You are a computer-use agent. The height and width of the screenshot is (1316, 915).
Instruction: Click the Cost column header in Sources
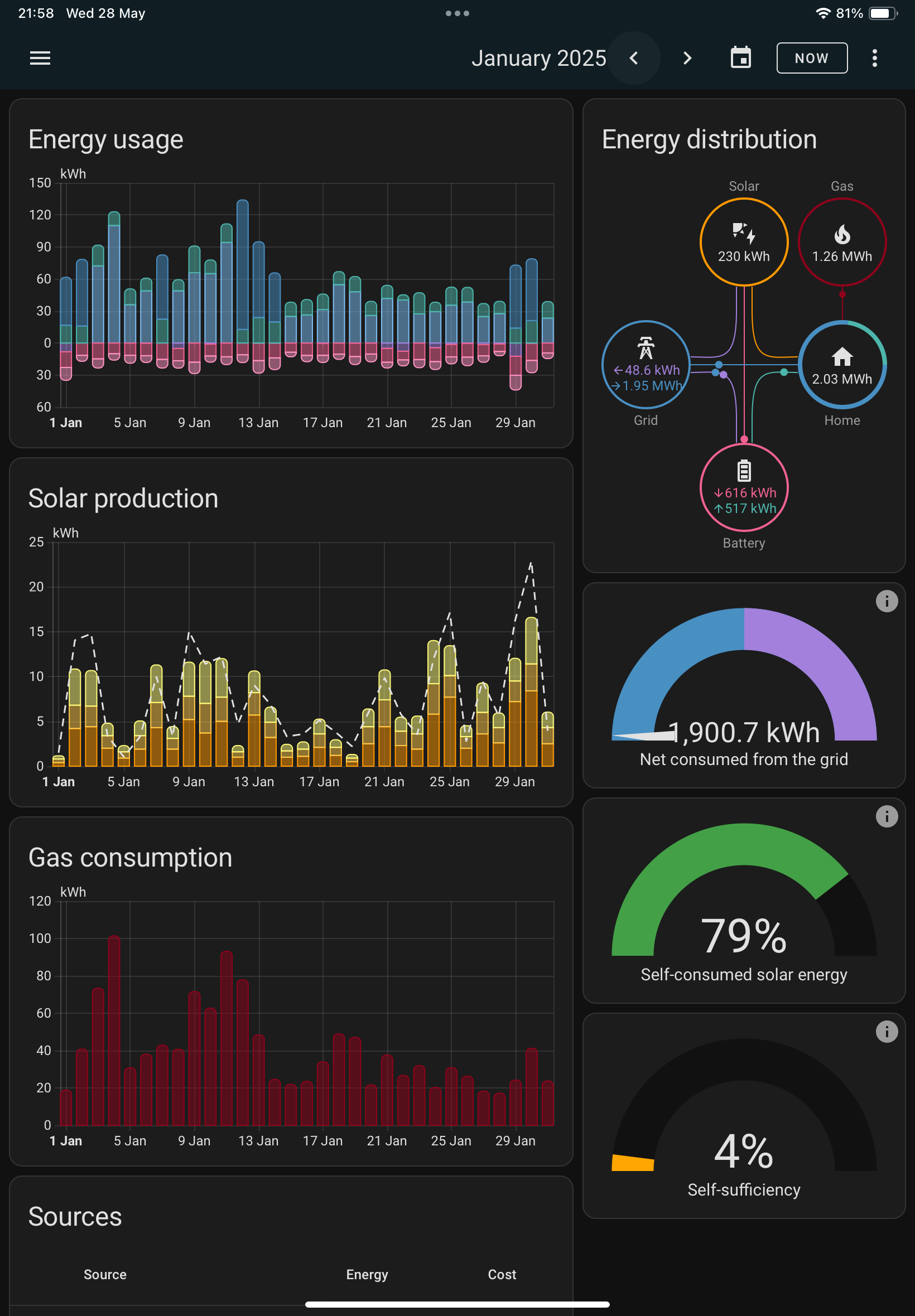502,1274
